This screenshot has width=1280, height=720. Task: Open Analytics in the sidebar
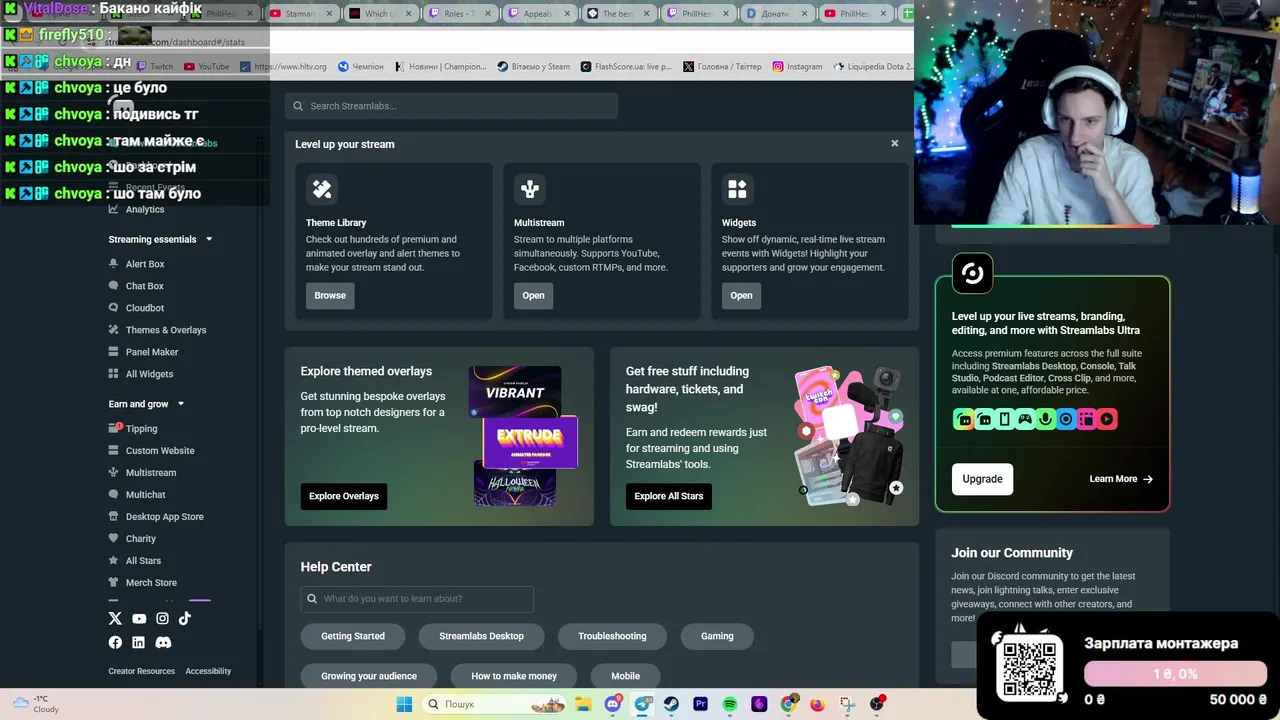136,209
